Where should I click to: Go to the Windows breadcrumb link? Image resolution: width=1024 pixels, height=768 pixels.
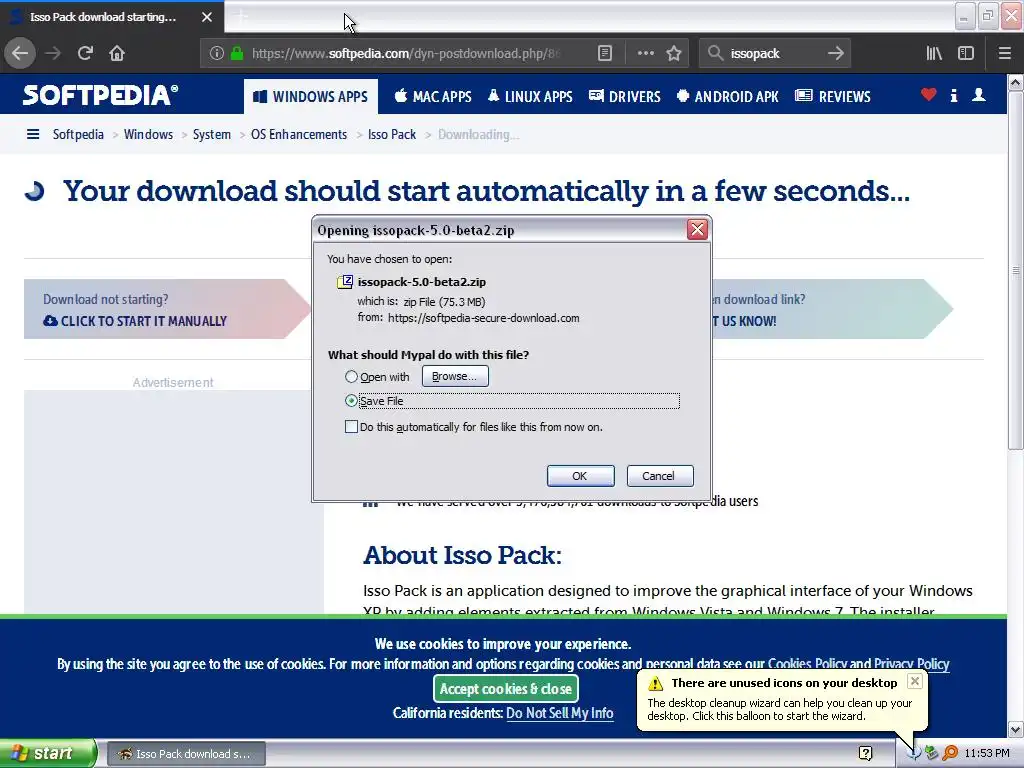(148, 135)
